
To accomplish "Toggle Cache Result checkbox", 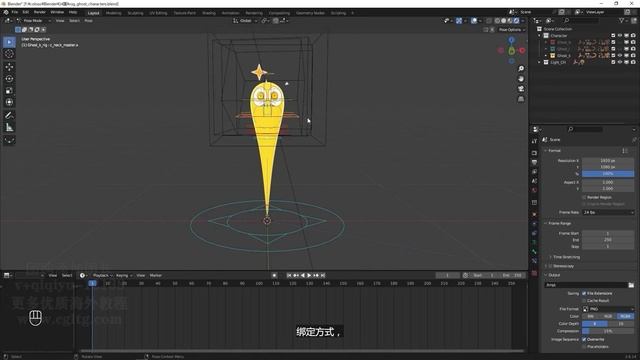I will pyautogui.click(x=584, y=300).
